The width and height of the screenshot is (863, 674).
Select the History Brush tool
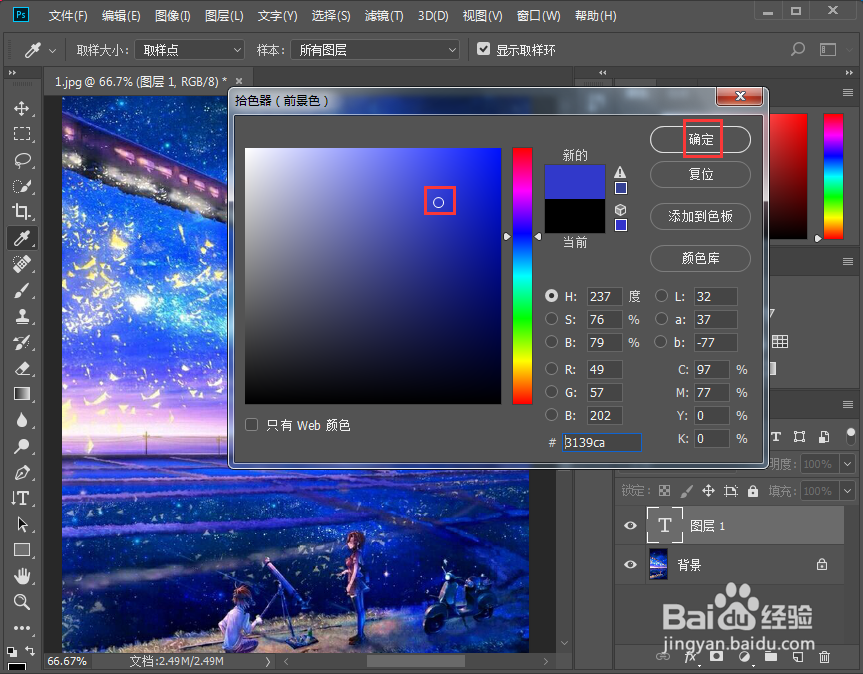click(x=21, y=342)
